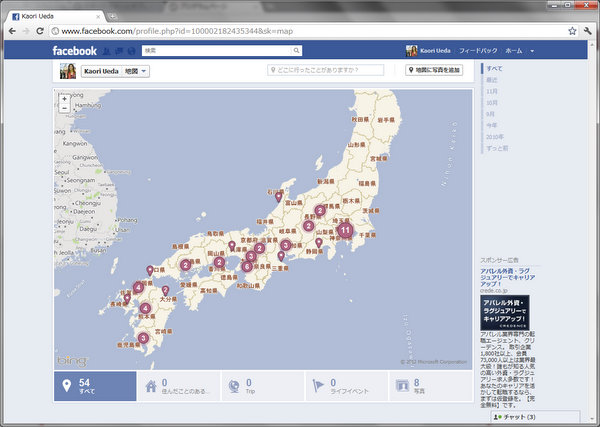Open the チャット (3) bar
600x427 pixels.
point(535,417)
